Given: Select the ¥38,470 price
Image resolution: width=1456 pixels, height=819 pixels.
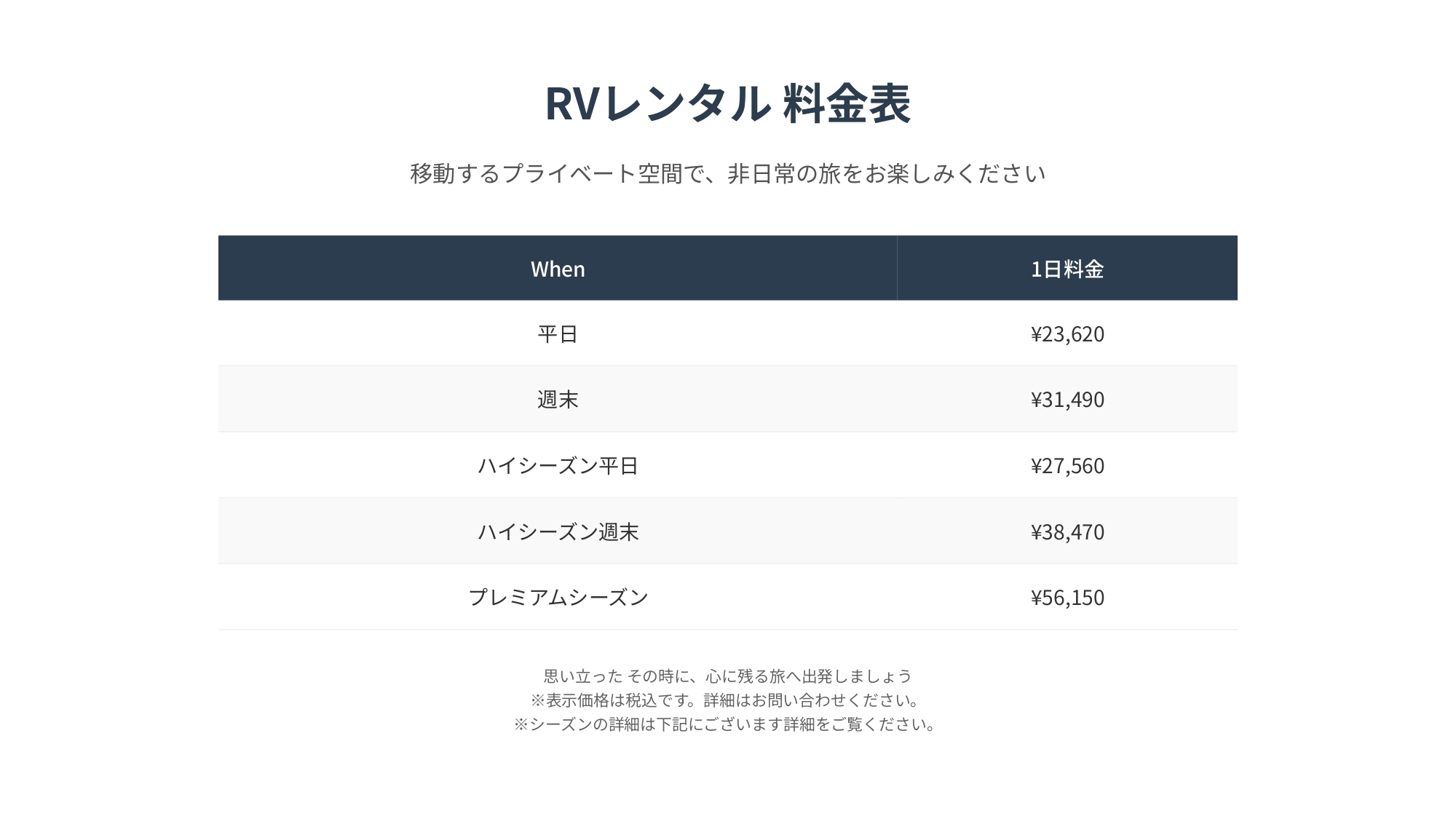Looking at the screenshot, I should [x=1067, y=531].
